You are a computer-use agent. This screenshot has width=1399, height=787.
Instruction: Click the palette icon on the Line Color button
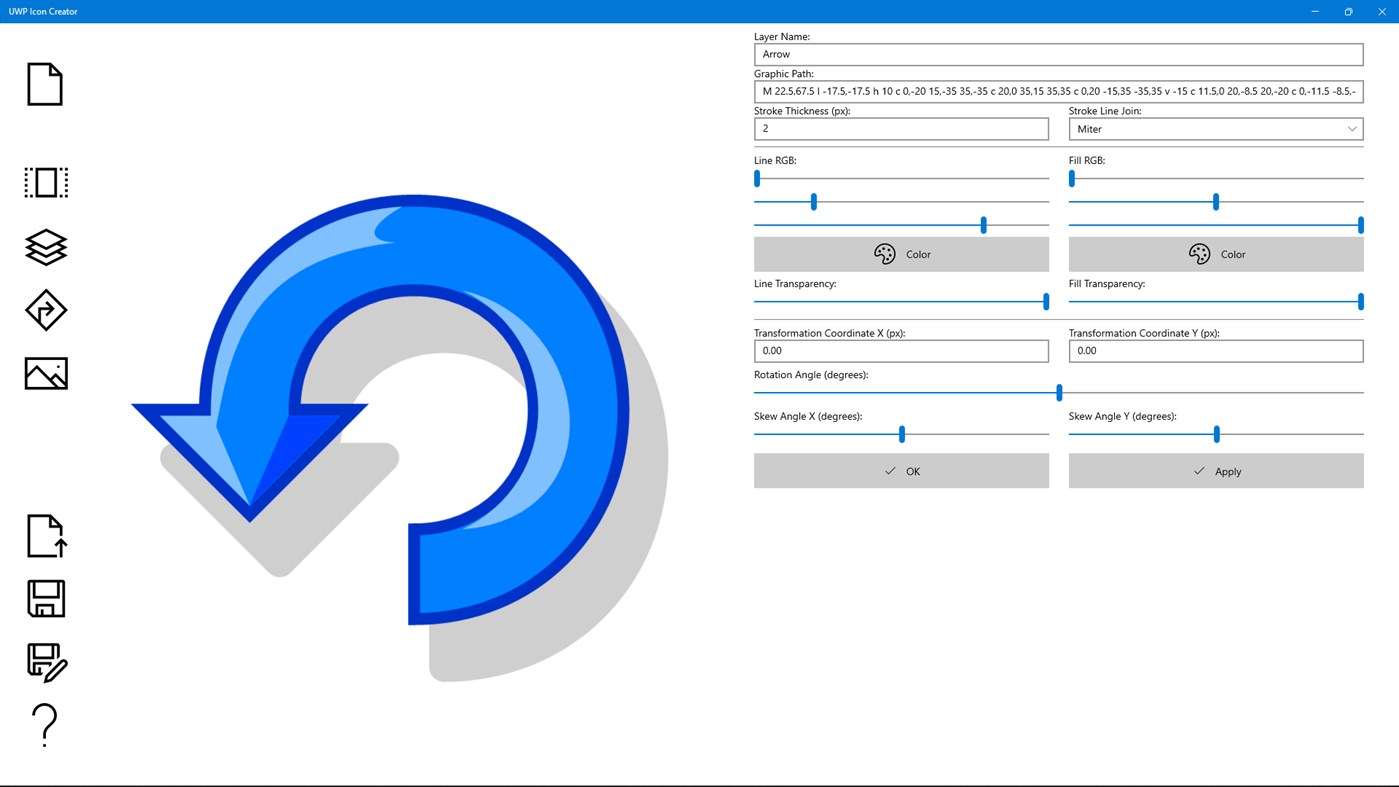point(884,253)
